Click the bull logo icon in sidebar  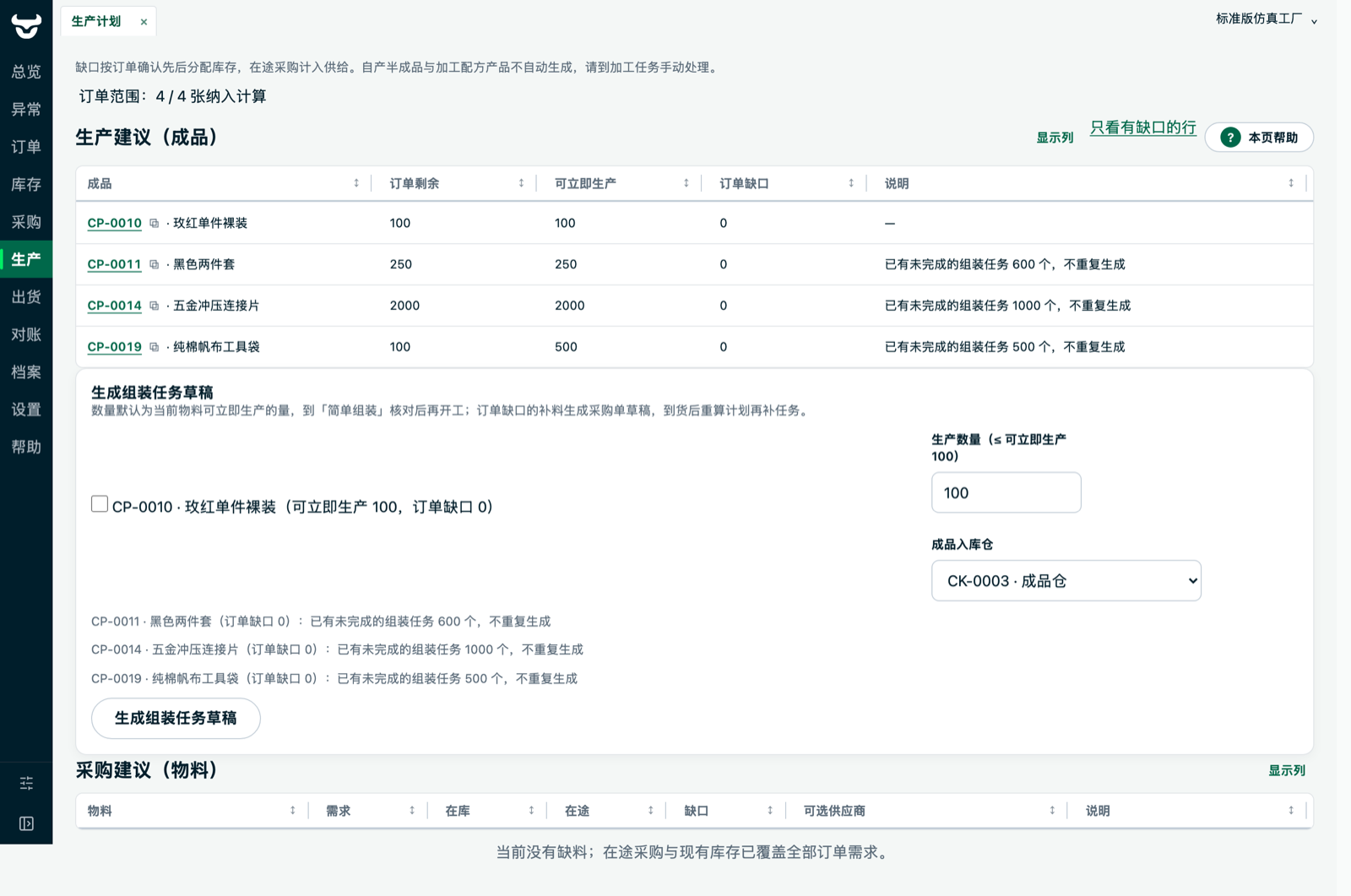coord(26,25)
